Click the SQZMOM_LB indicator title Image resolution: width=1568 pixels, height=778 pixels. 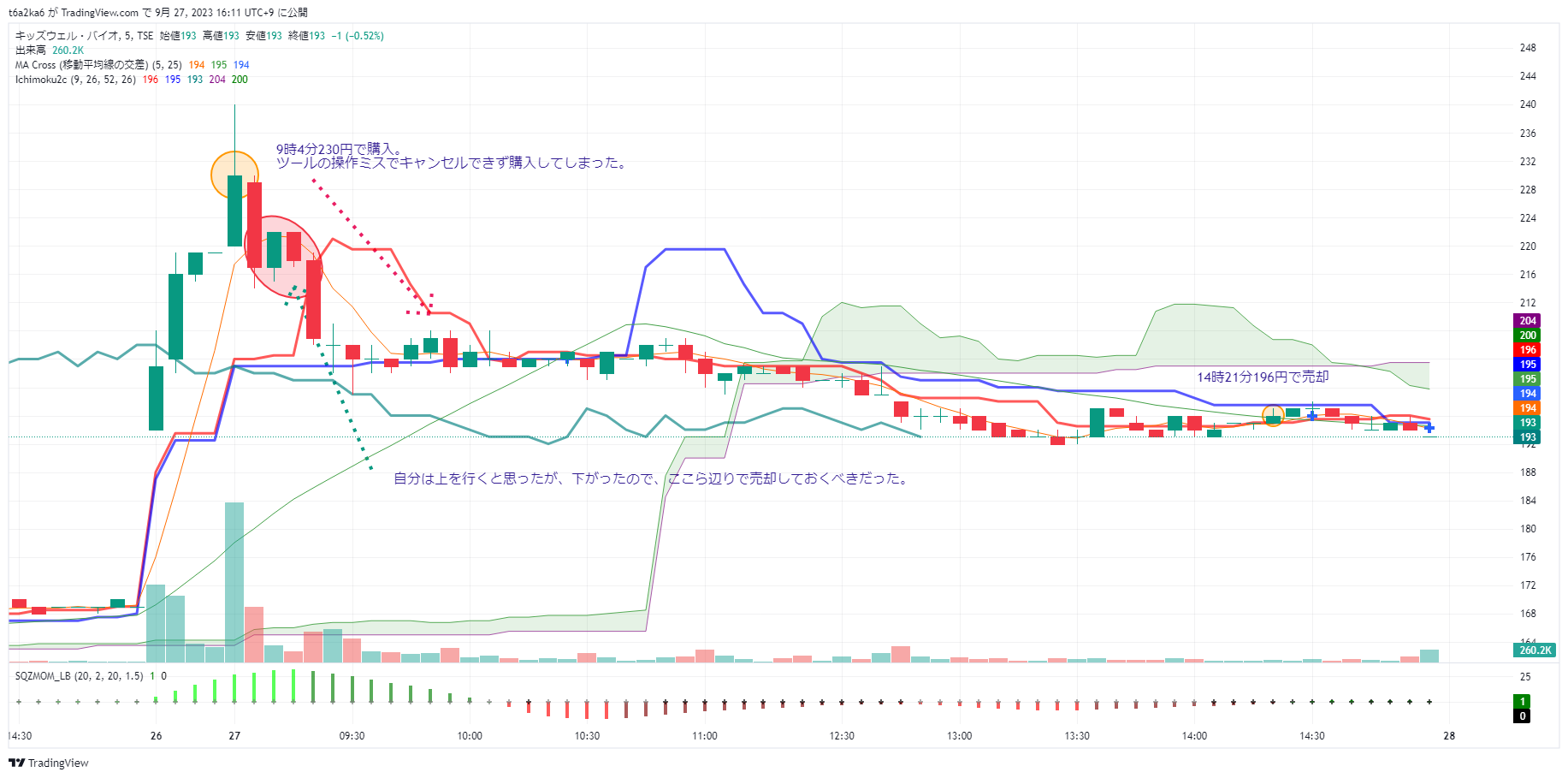pos(79,676)
